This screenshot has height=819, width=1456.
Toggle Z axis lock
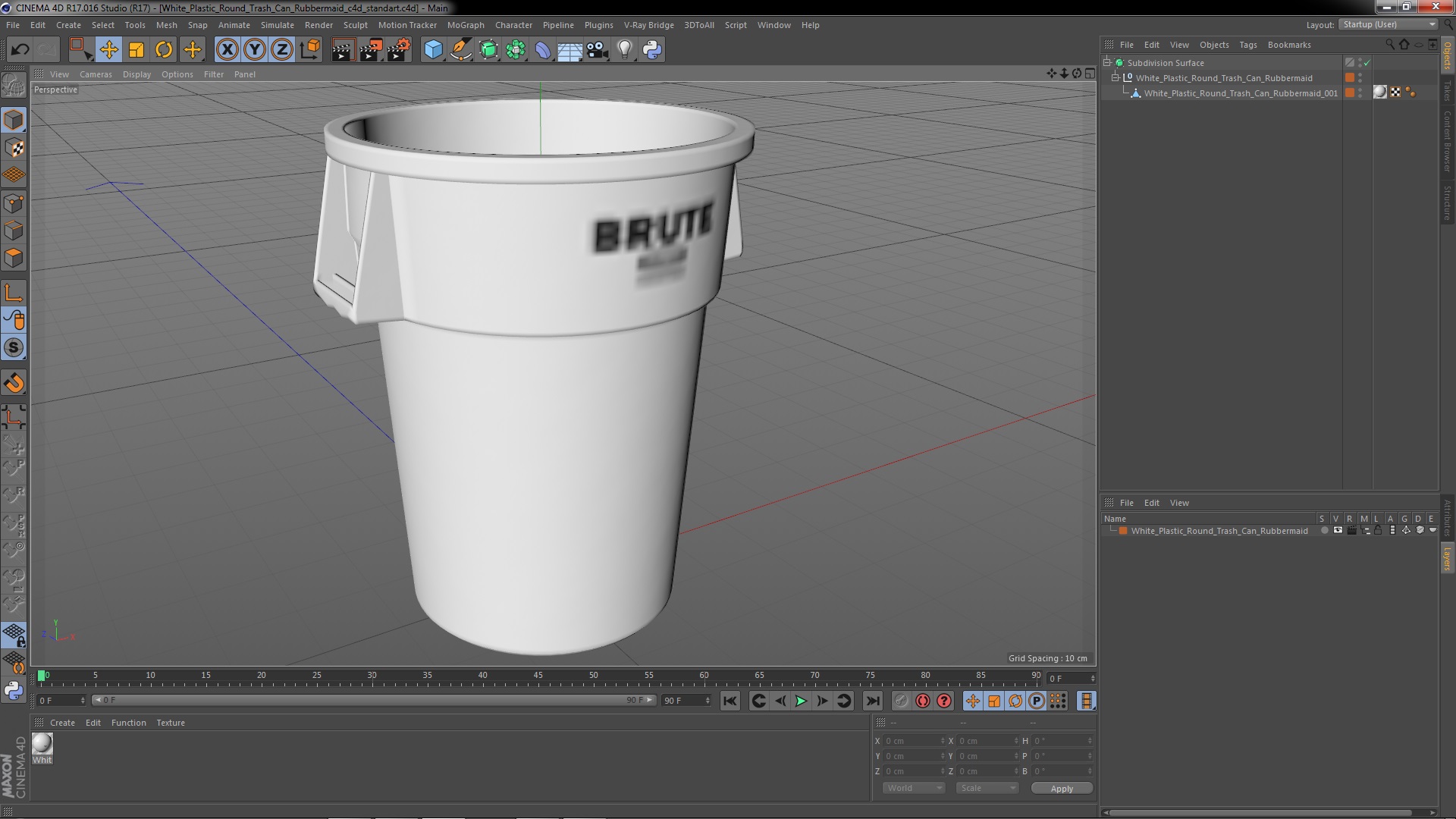point(282,50)
